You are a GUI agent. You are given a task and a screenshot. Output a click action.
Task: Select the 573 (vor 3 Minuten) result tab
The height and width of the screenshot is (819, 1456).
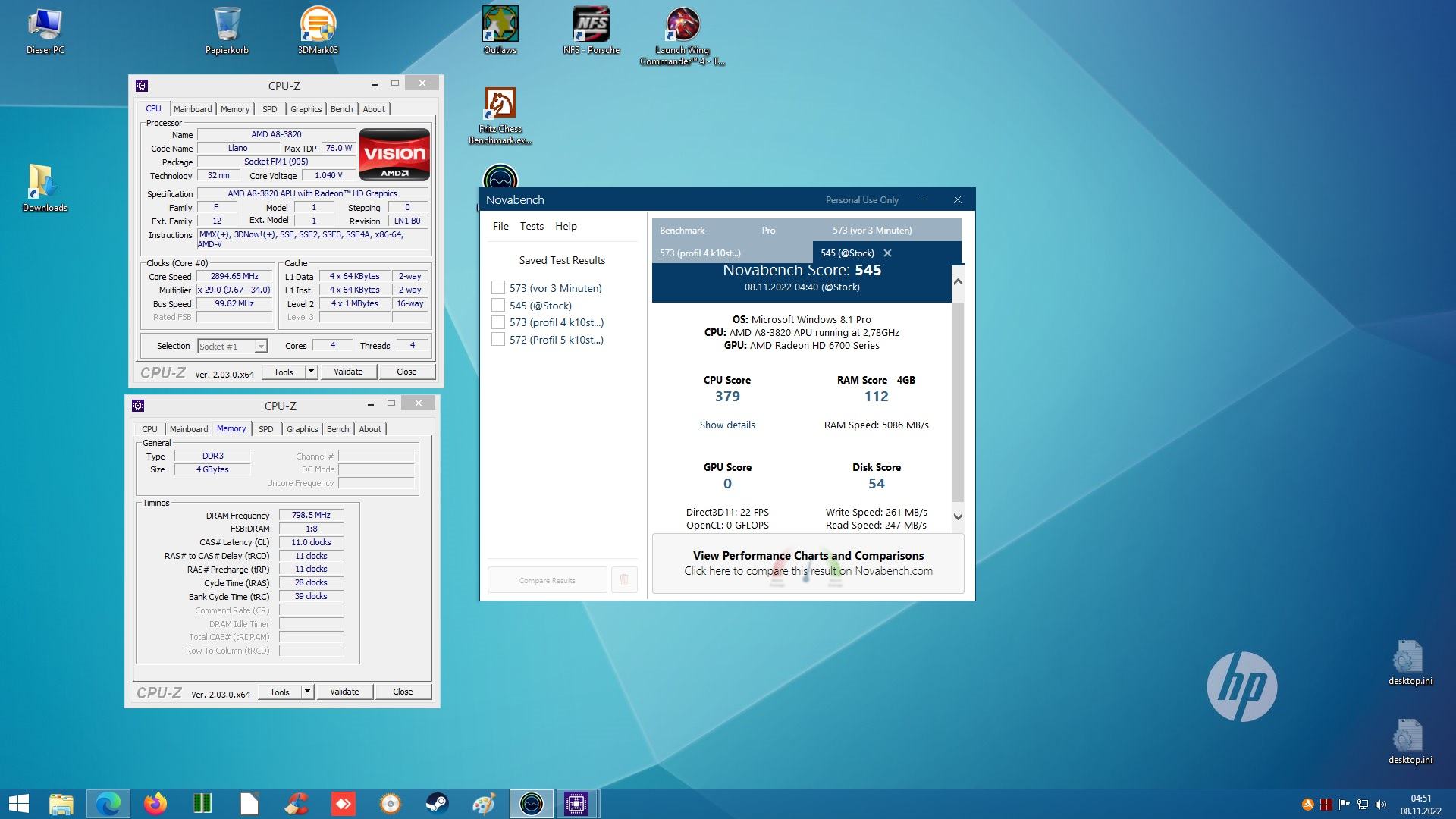[x=872, y=231]
